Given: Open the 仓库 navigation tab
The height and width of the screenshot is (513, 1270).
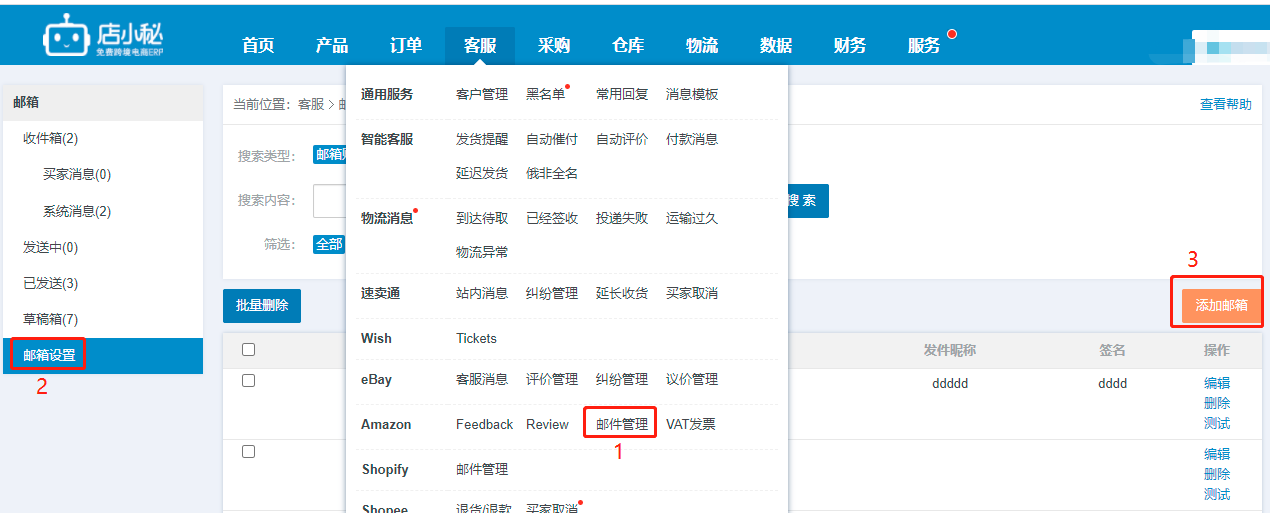Looking at the screenshot, I should click(x=628, y=45).
